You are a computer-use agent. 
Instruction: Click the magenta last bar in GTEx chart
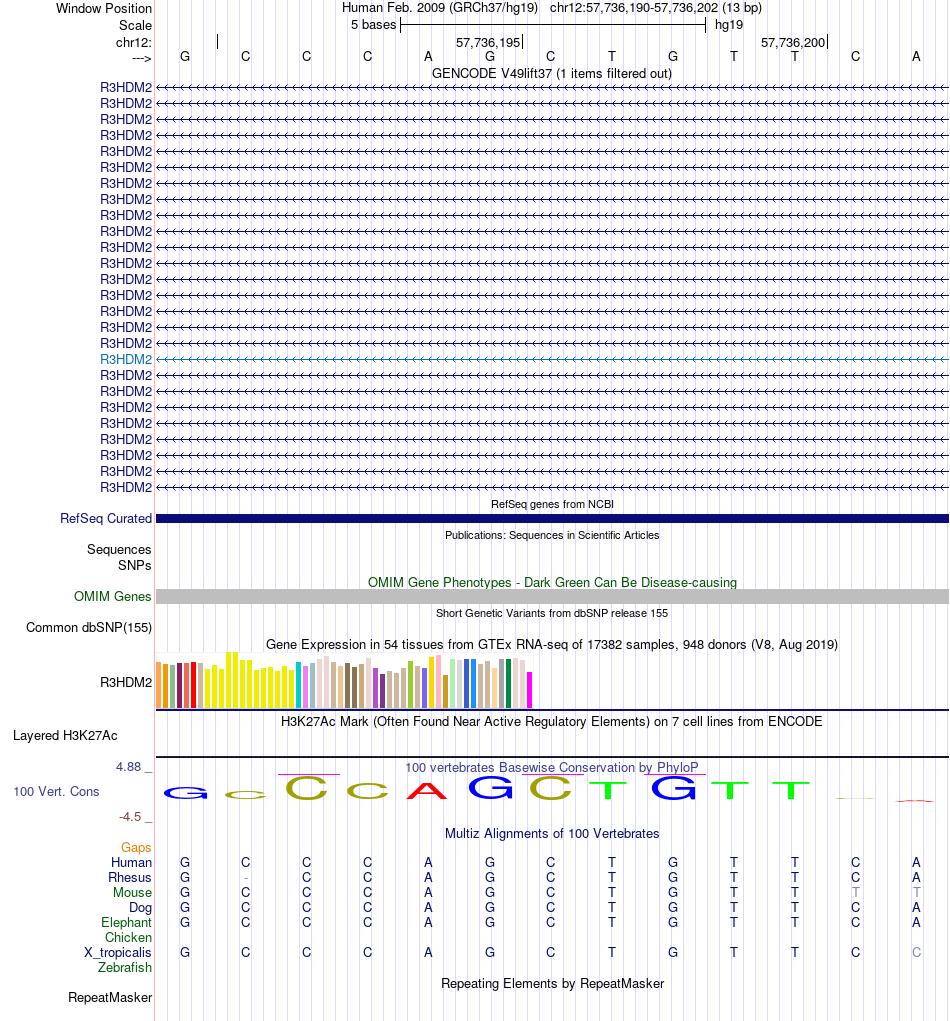point(529,690)
